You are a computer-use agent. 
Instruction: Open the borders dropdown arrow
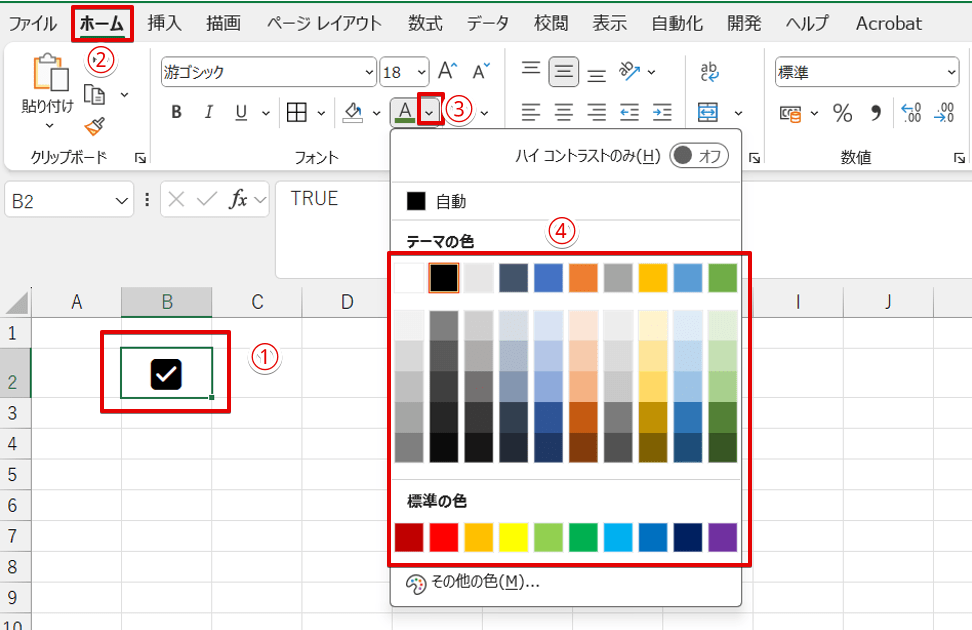320,113
